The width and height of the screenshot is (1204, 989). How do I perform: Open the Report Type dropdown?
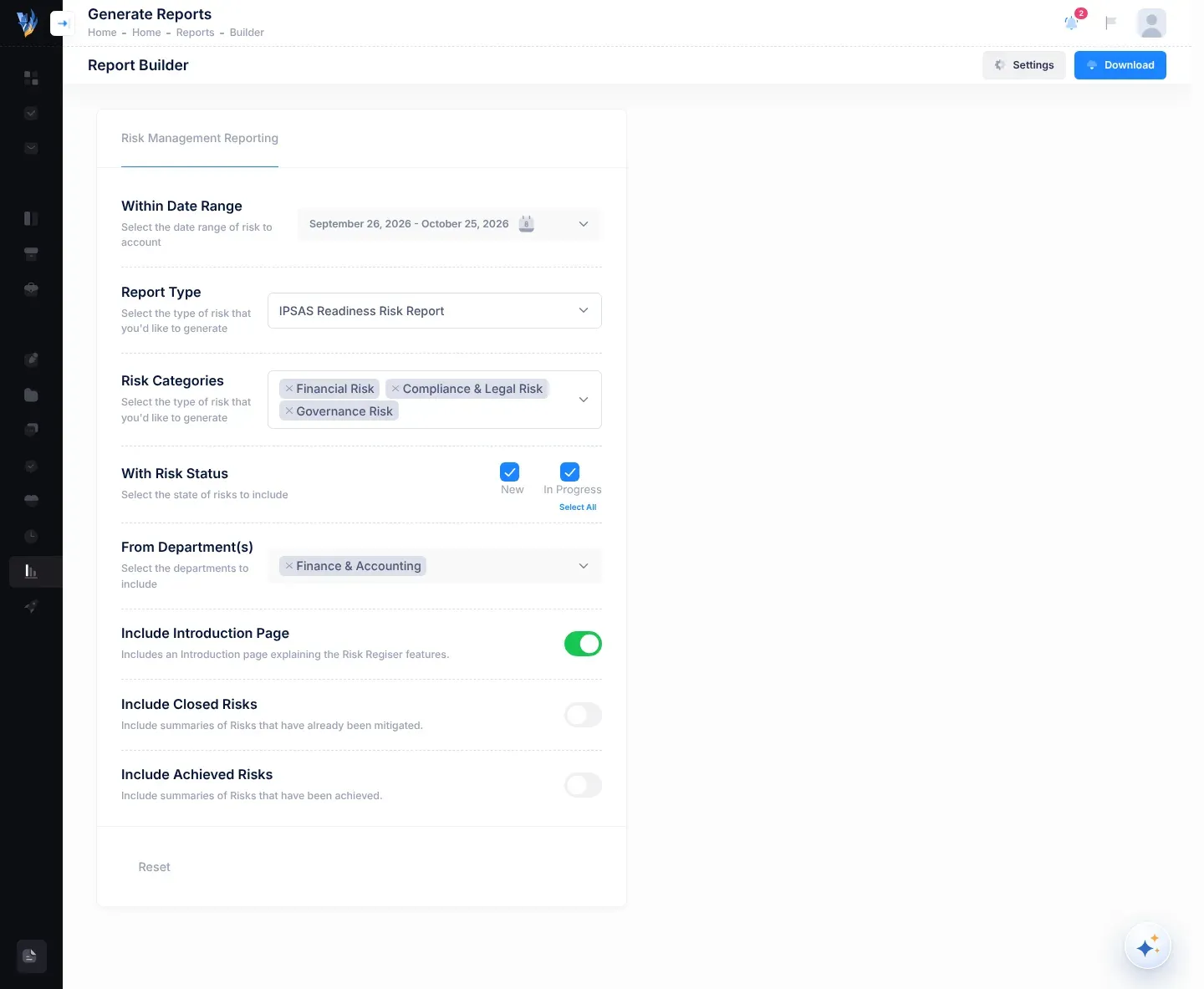pyautogui.click(x=435, y=311)
